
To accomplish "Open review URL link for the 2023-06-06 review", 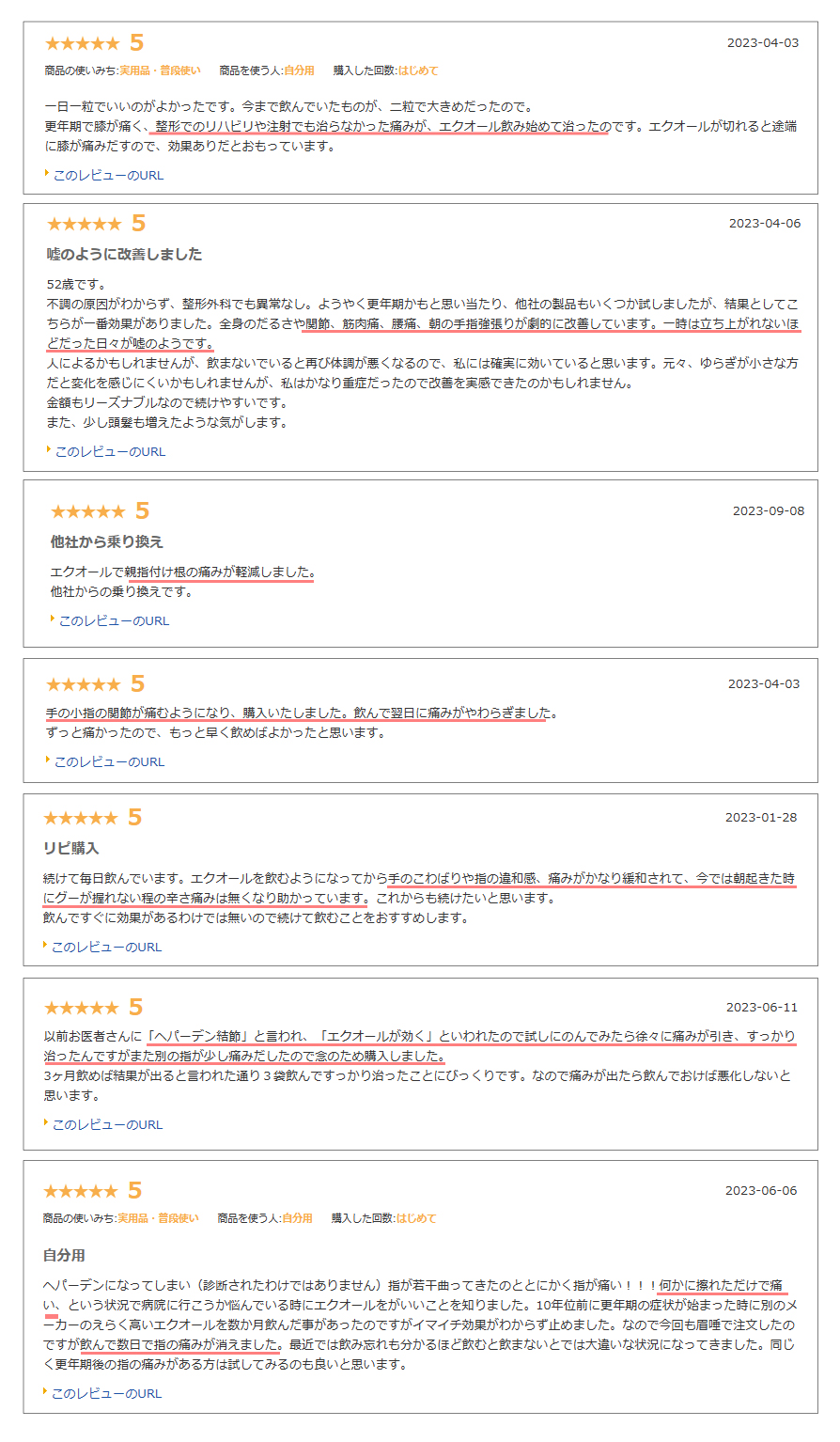I will click(x=106, y=1393).
